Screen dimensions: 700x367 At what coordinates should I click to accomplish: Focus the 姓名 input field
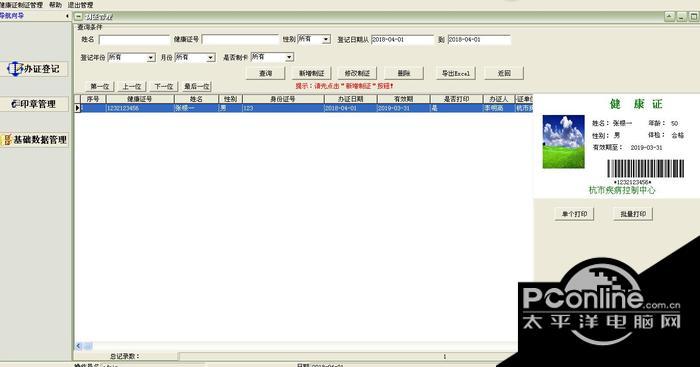pyautogui.click(x=134, y=40)
